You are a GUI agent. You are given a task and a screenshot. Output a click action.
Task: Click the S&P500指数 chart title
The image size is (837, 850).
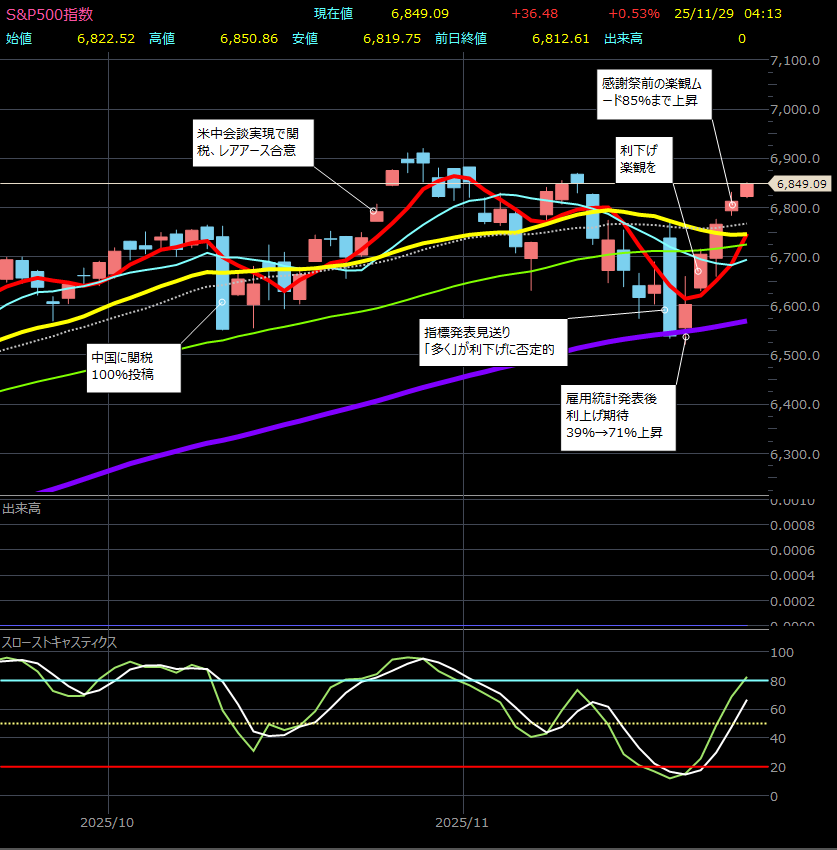click(50, 14)
